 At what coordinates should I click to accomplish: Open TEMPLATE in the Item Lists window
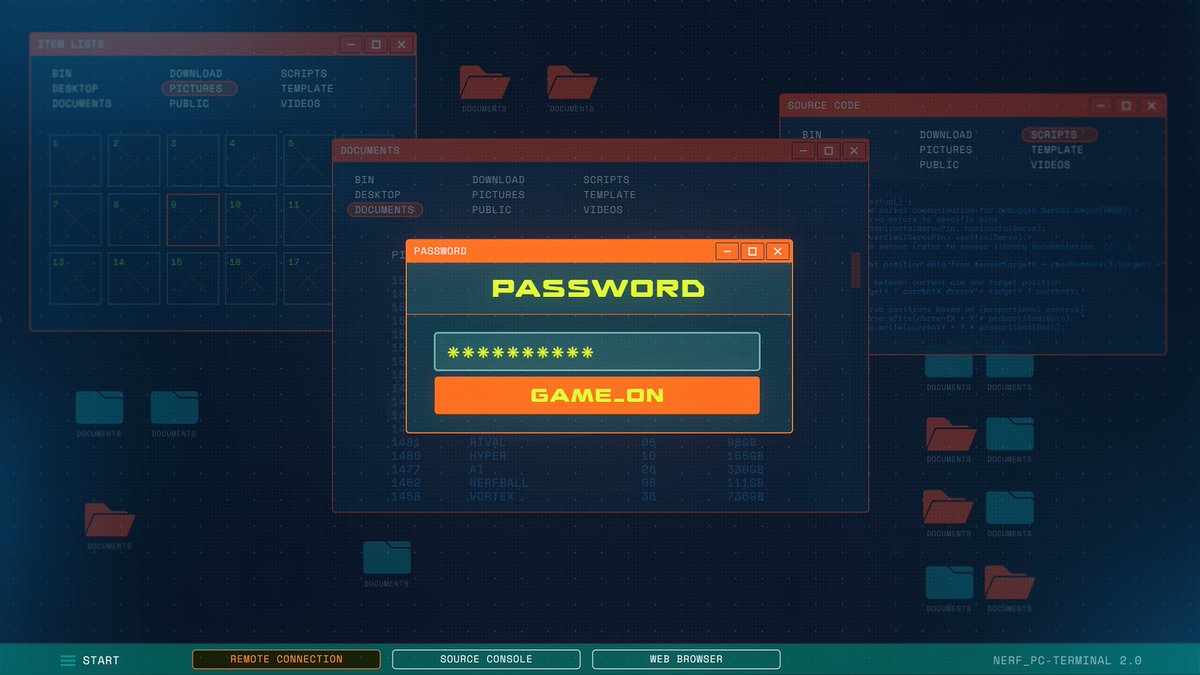coord(307,88)
